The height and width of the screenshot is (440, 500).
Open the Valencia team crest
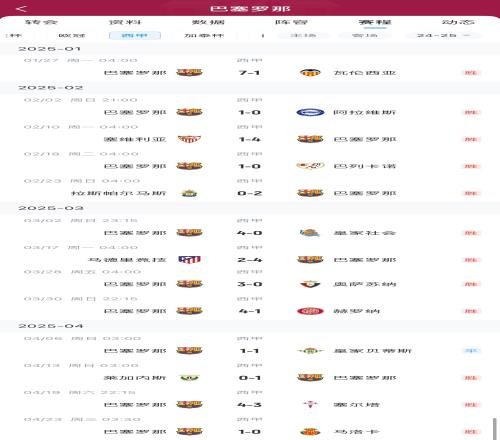click(310, 73)
